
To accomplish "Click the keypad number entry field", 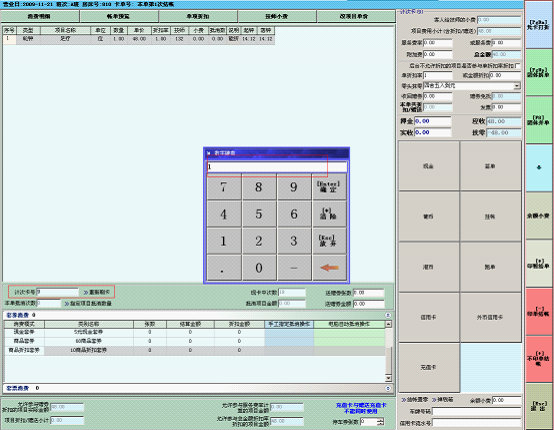I will (277, 166).
